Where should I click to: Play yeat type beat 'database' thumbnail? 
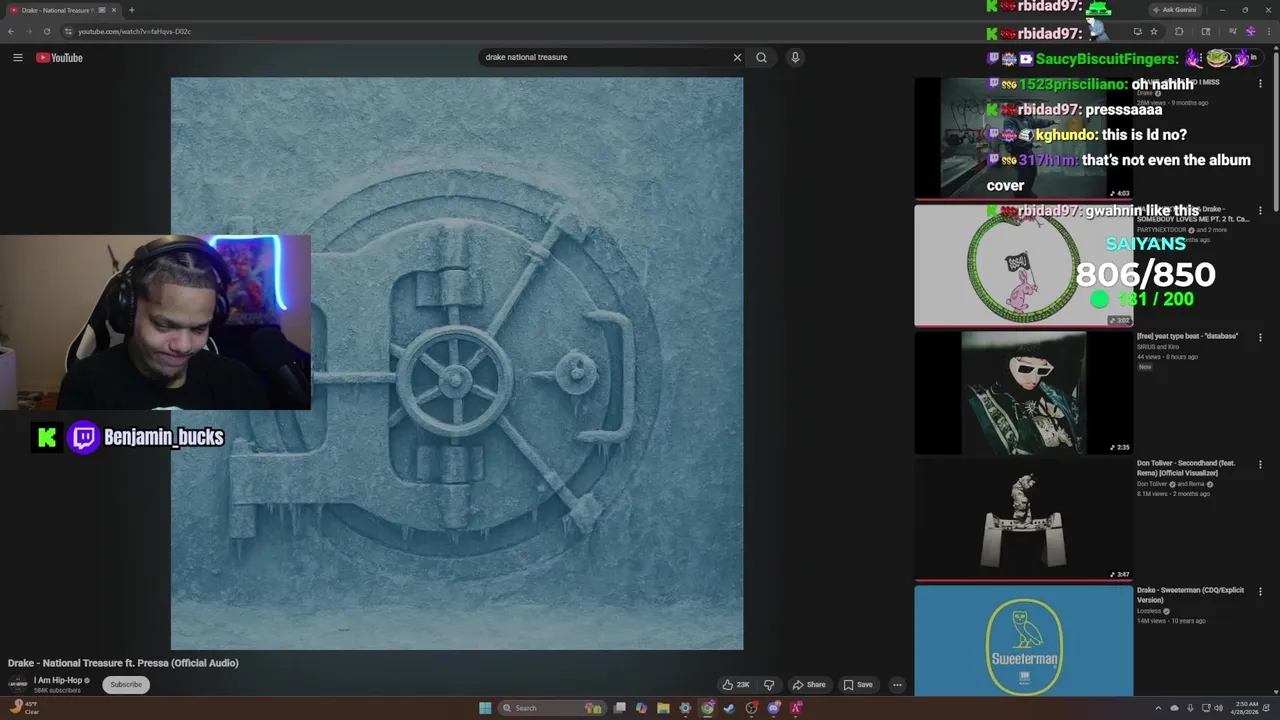coord(1023,392)
